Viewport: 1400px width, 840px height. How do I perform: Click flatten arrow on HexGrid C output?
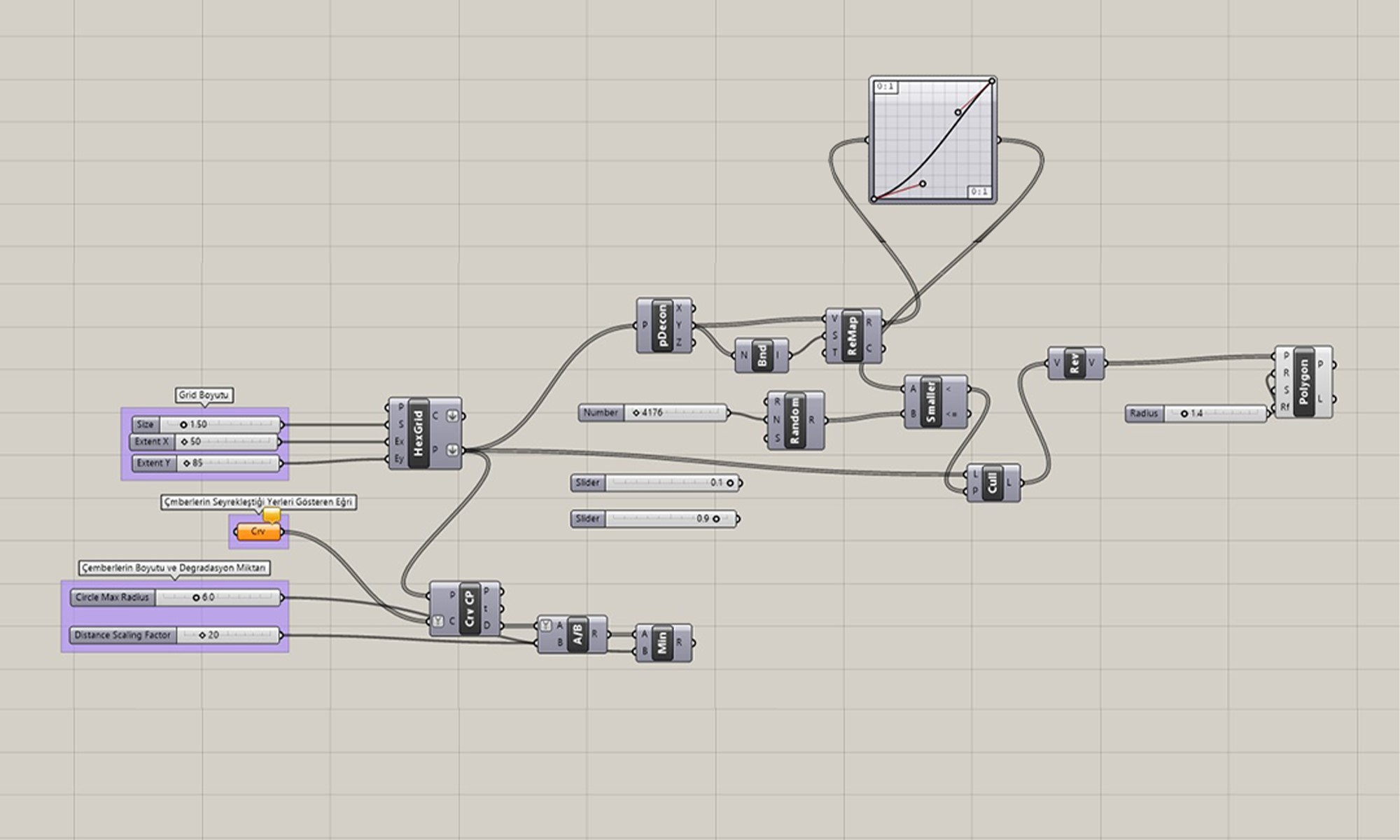[x=452, y=416]
